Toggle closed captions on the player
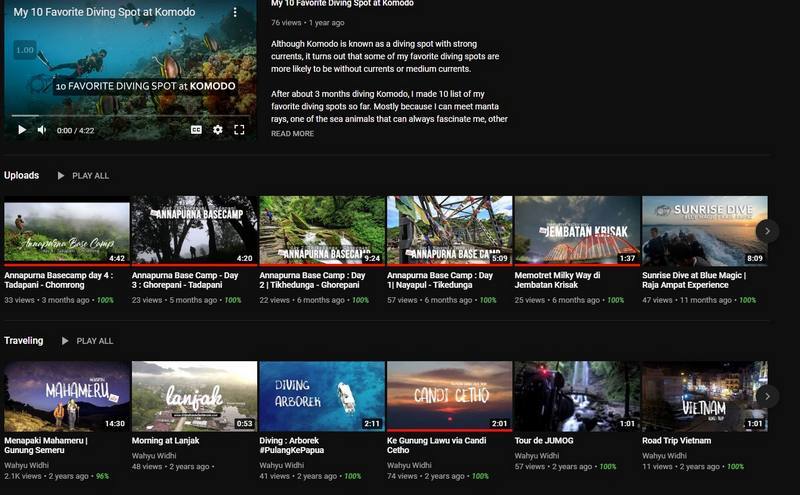Viewport: 800px width, 495px height. [x=196, y=130]
